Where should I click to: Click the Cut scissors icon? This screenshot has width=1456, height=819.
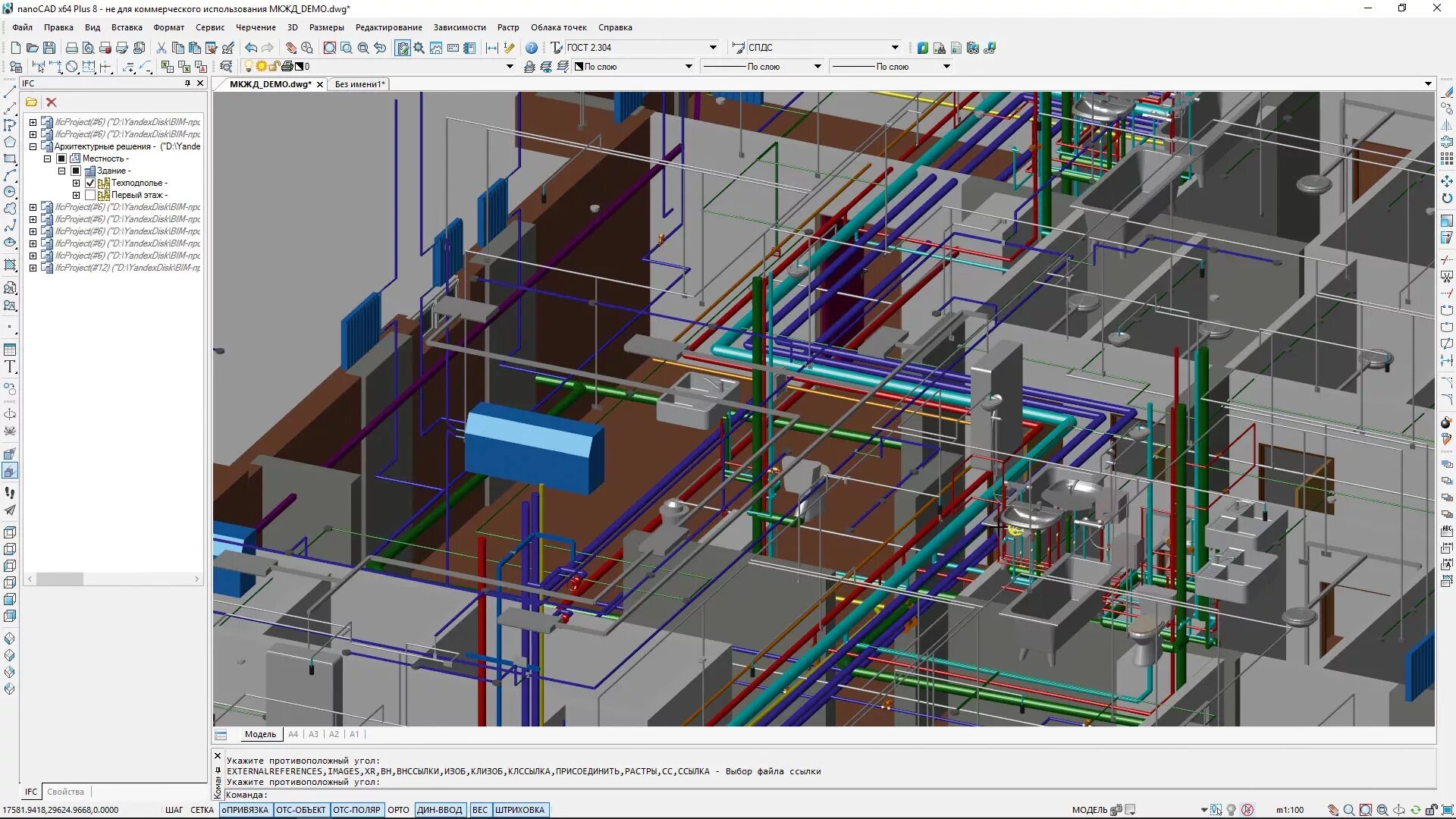click(x=161, y=48)
